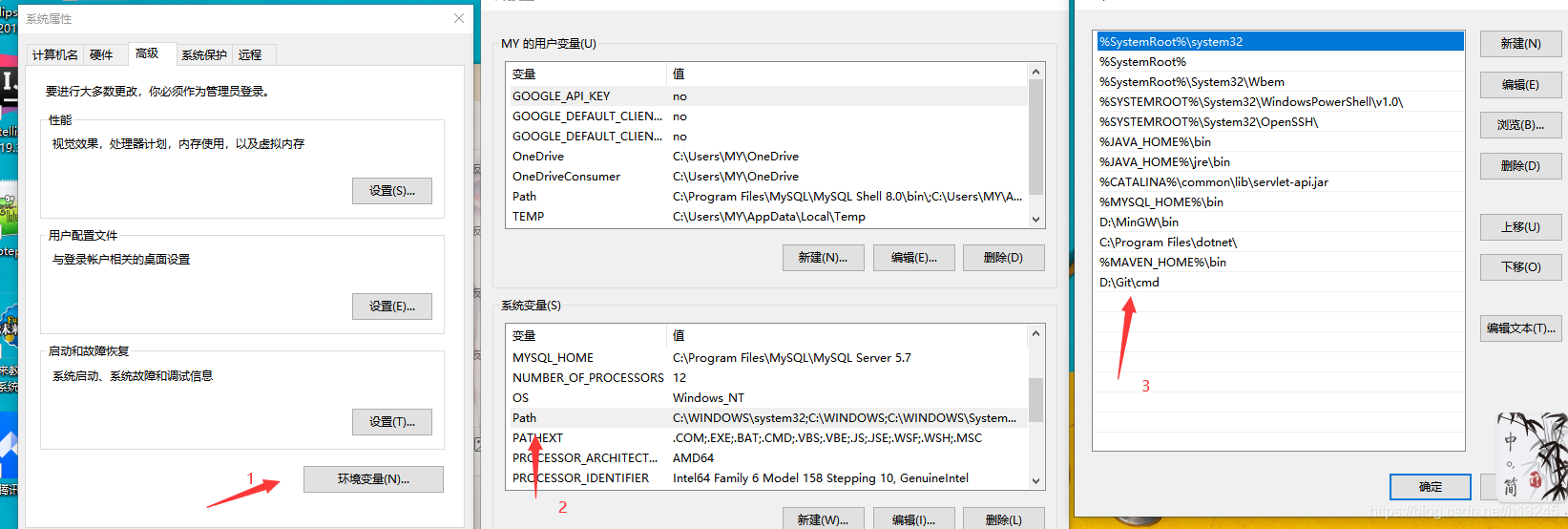Select GOOGLE_API_KEY user variable row

(768, 96)
